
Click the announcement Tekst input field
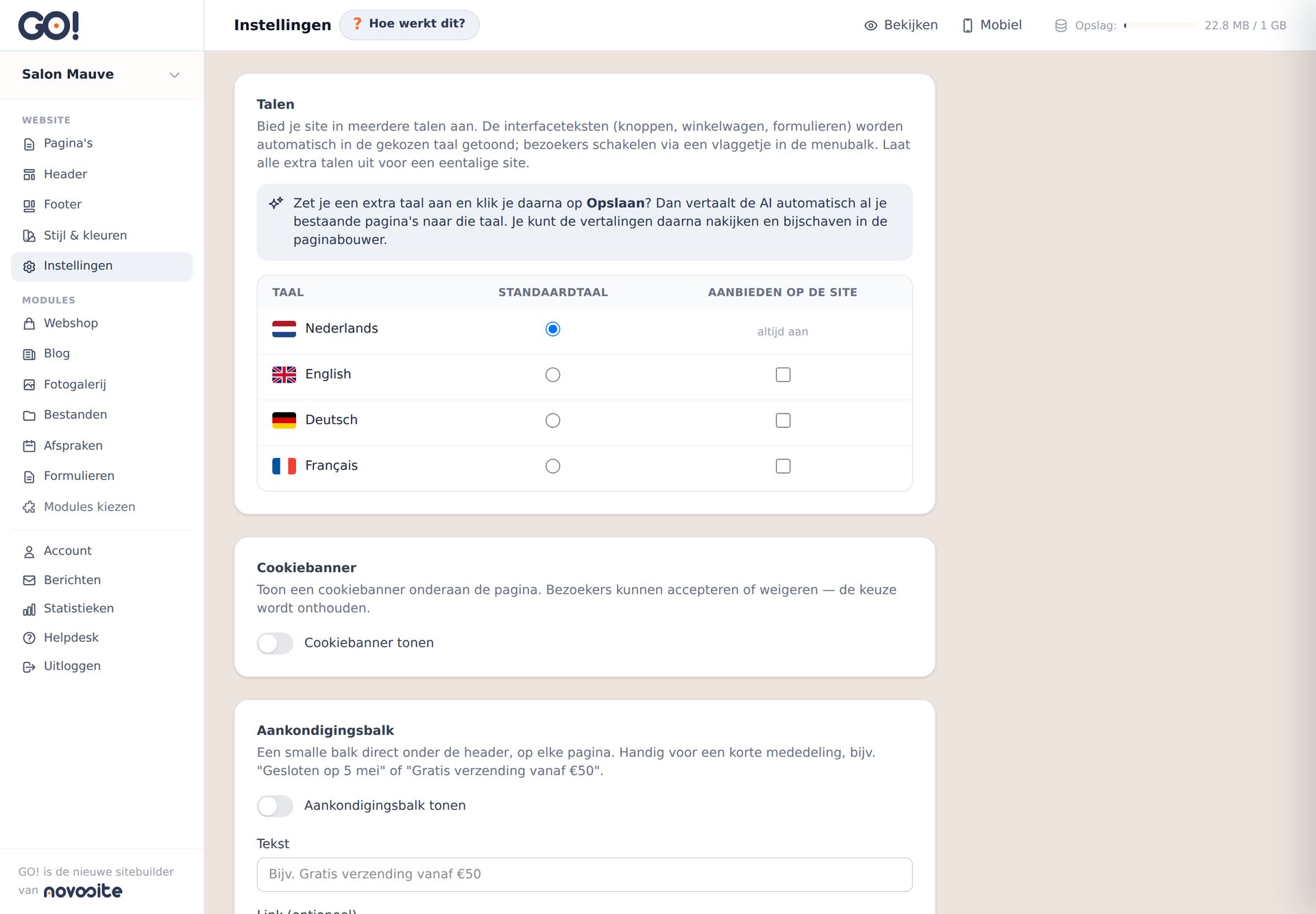[x=585, y=874]
